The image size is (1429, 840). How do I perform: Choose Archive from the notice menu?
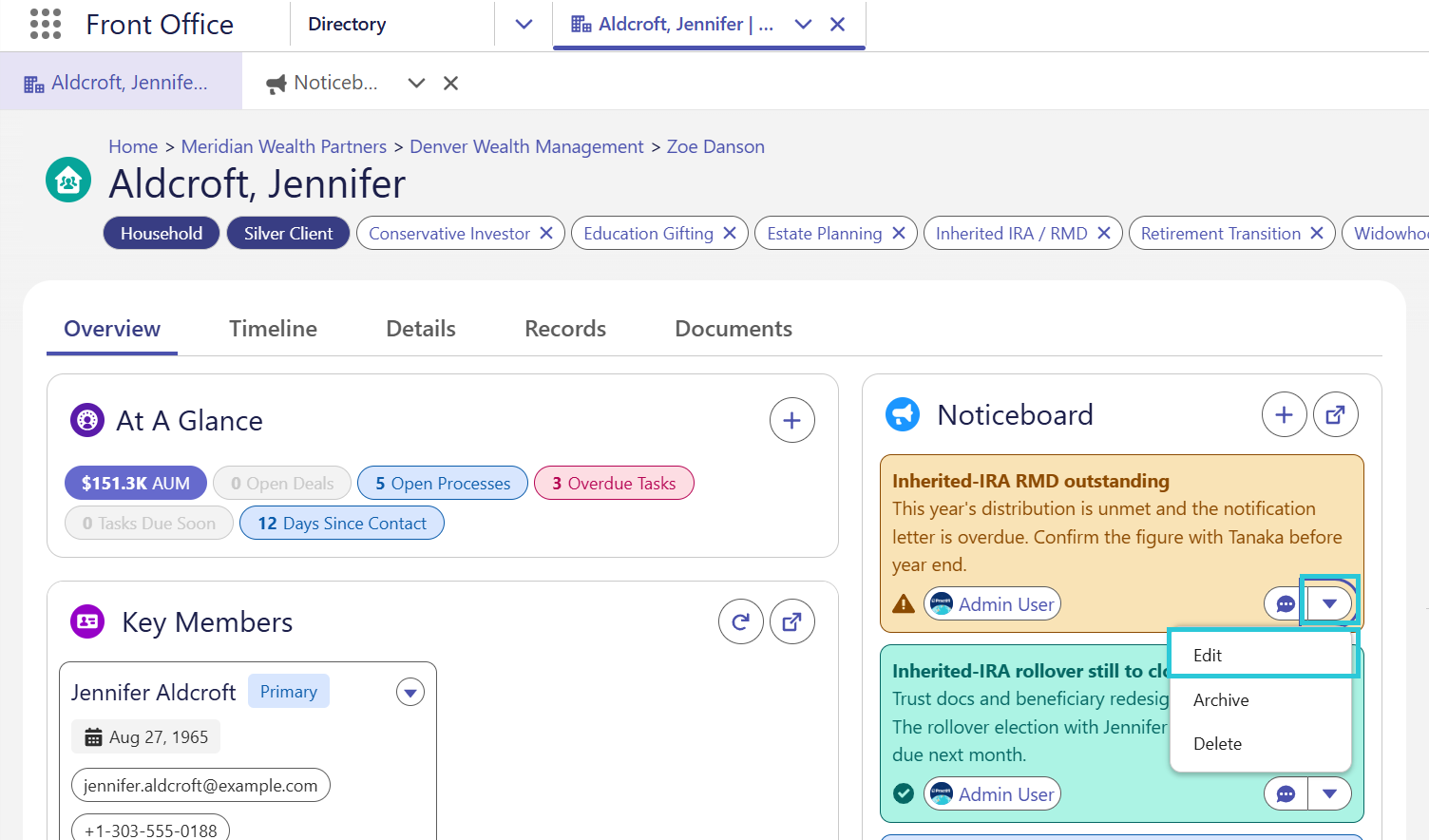pyautogui.click(x=1261, y=700)
